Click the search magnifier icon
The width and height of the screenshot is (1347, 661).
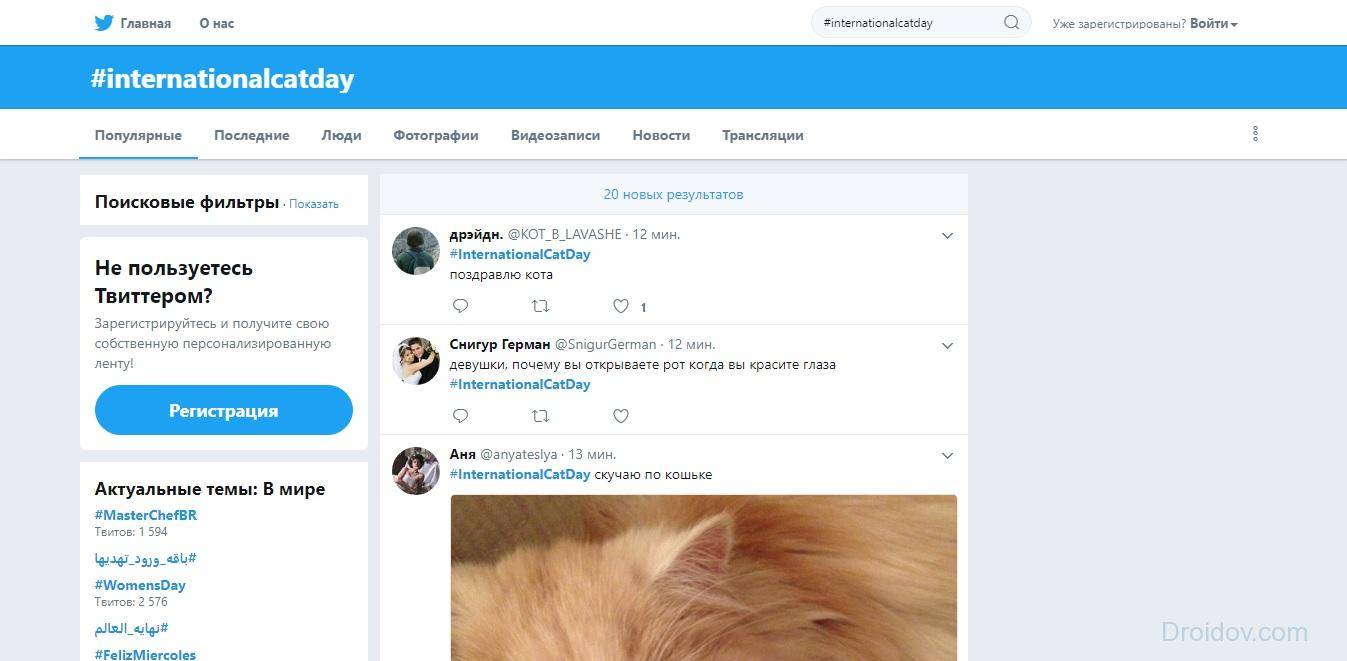(x=1011, y=23)
